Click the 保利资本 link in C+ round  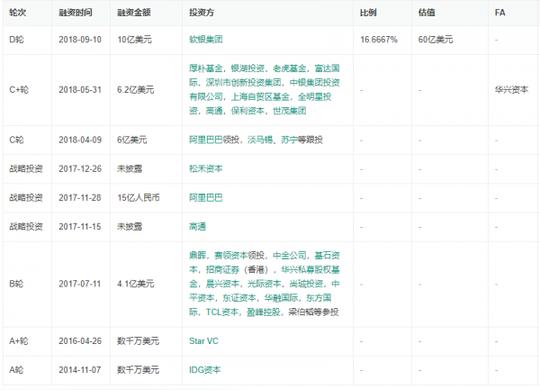click(x=248, y=111)
